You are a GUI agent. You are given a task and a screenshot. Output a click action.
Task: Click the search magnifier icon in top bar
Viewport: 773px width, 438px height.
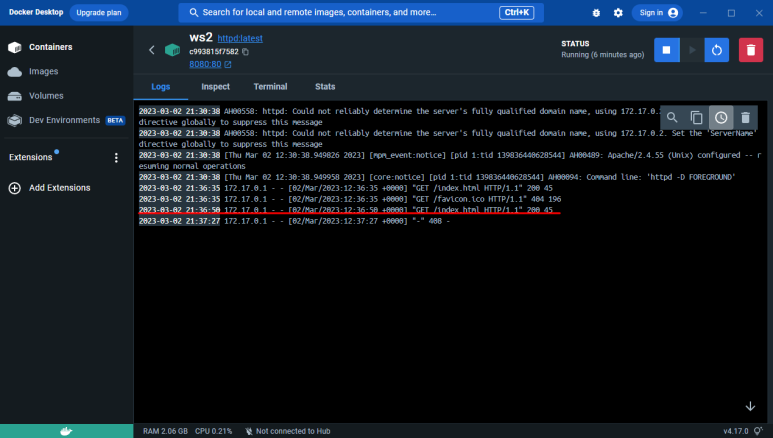click(x=194, y=12)
